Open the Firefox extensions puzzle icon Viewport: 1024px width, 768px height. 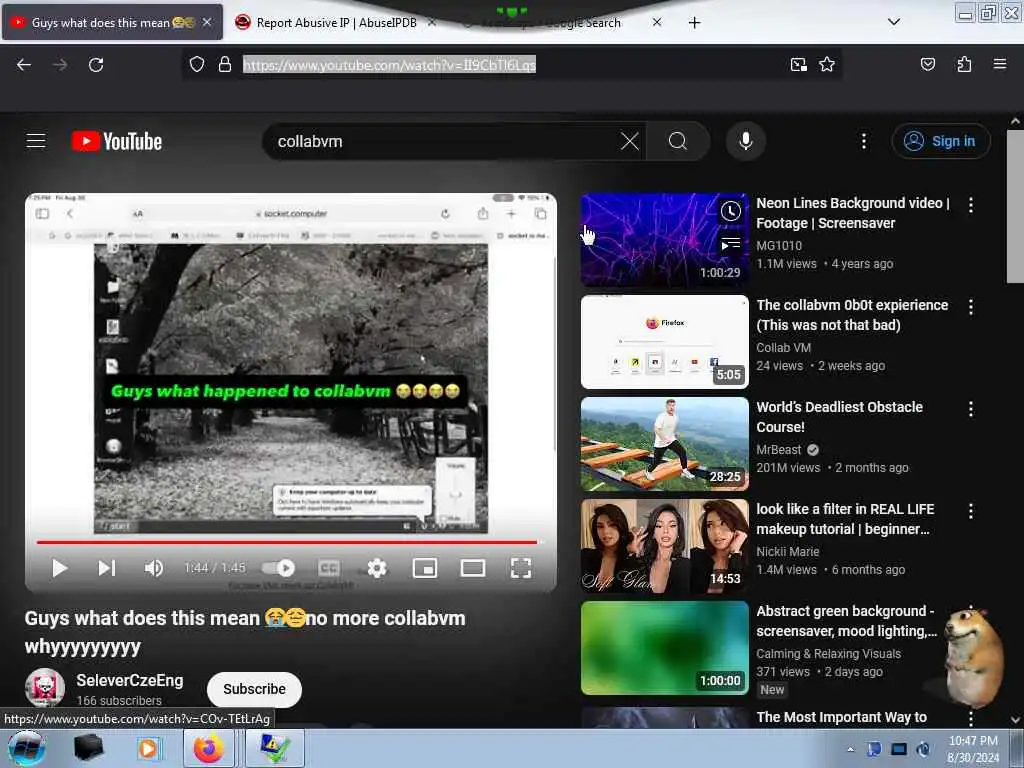pos(964,64)
